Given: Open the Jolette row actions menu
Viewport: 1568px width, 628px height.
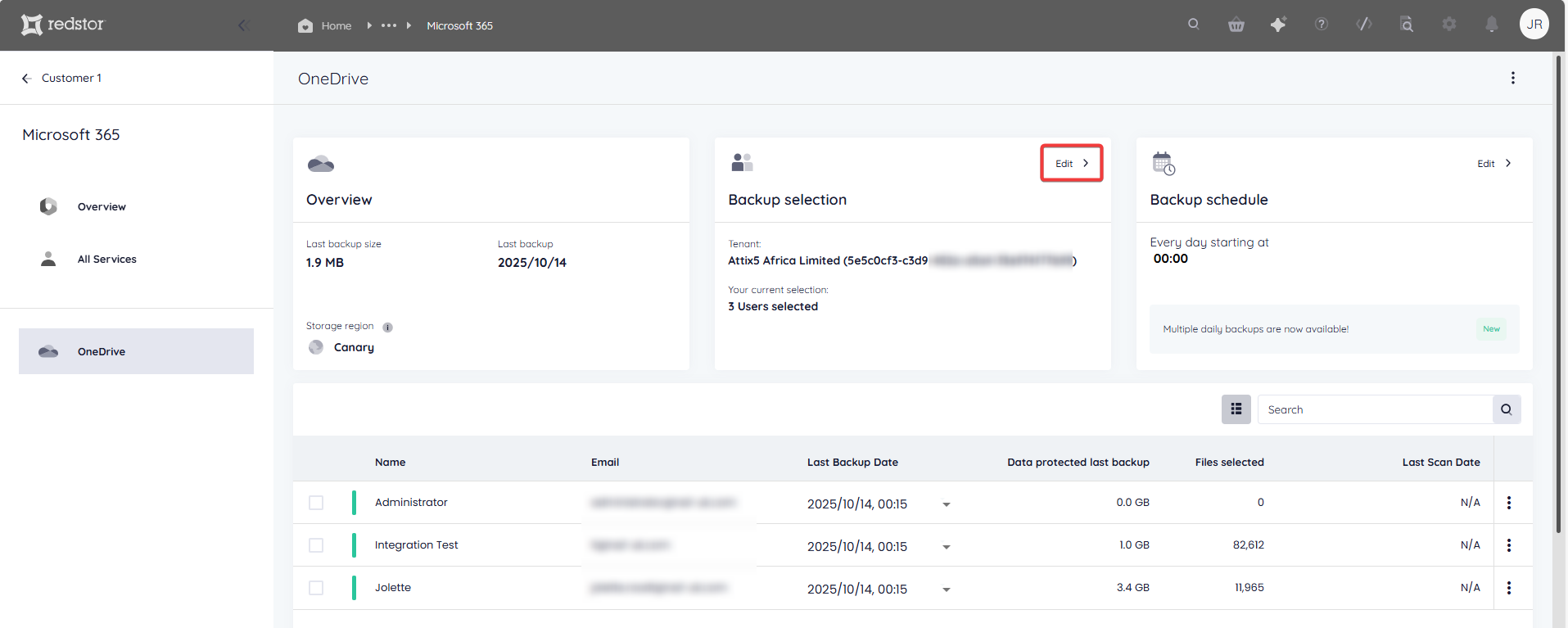Looking at the screenshot, I should [1509, 588].
